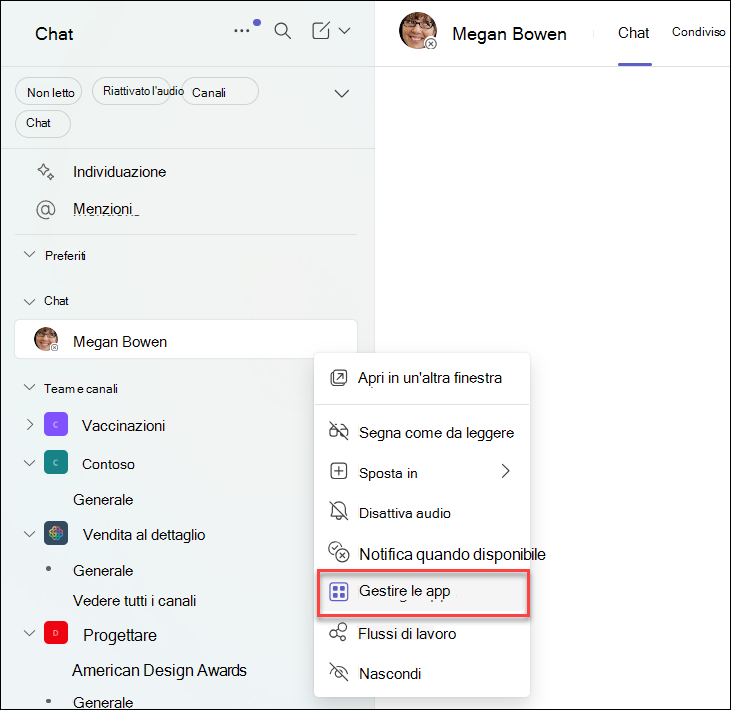Select Apri in un'altra finestra
The width and height of the screenshot is (731, 710).
[x=422, y=378]
